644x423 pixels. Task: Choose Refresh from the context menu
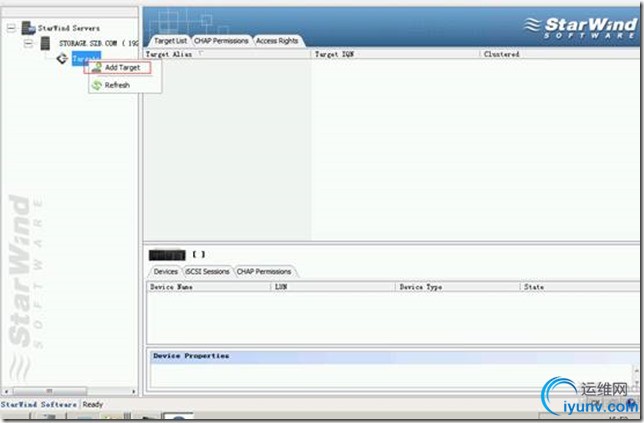pos(117,85)
